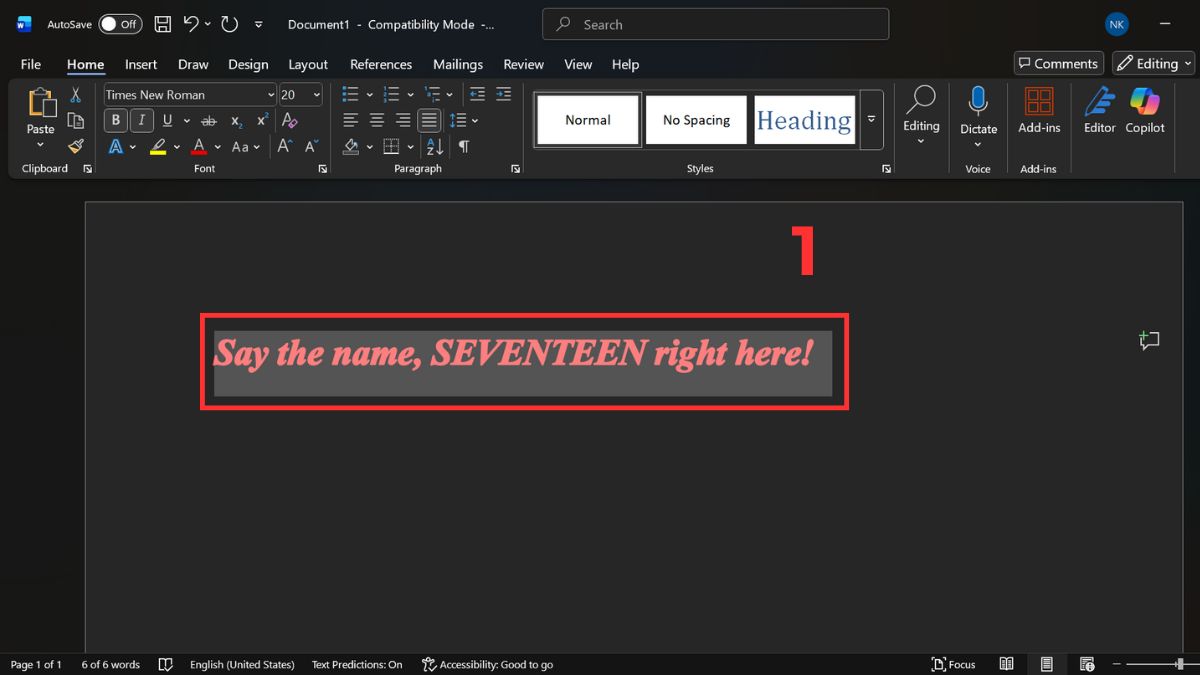Open the Review ribbon tab
Viewport: 1200px width, 675px height.
(x=523, y=64)
